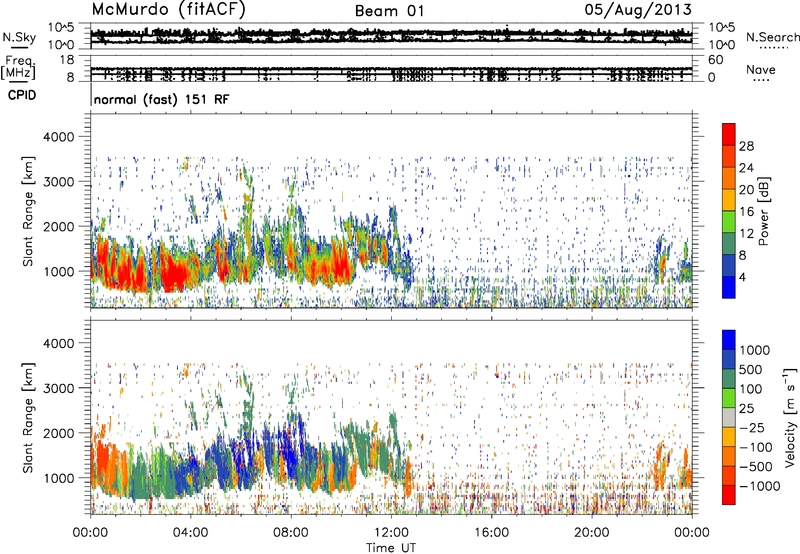This screenshot has width=800, height=554.
Task: Click the dotted line sample under N.Search
Action: (774, 48)
